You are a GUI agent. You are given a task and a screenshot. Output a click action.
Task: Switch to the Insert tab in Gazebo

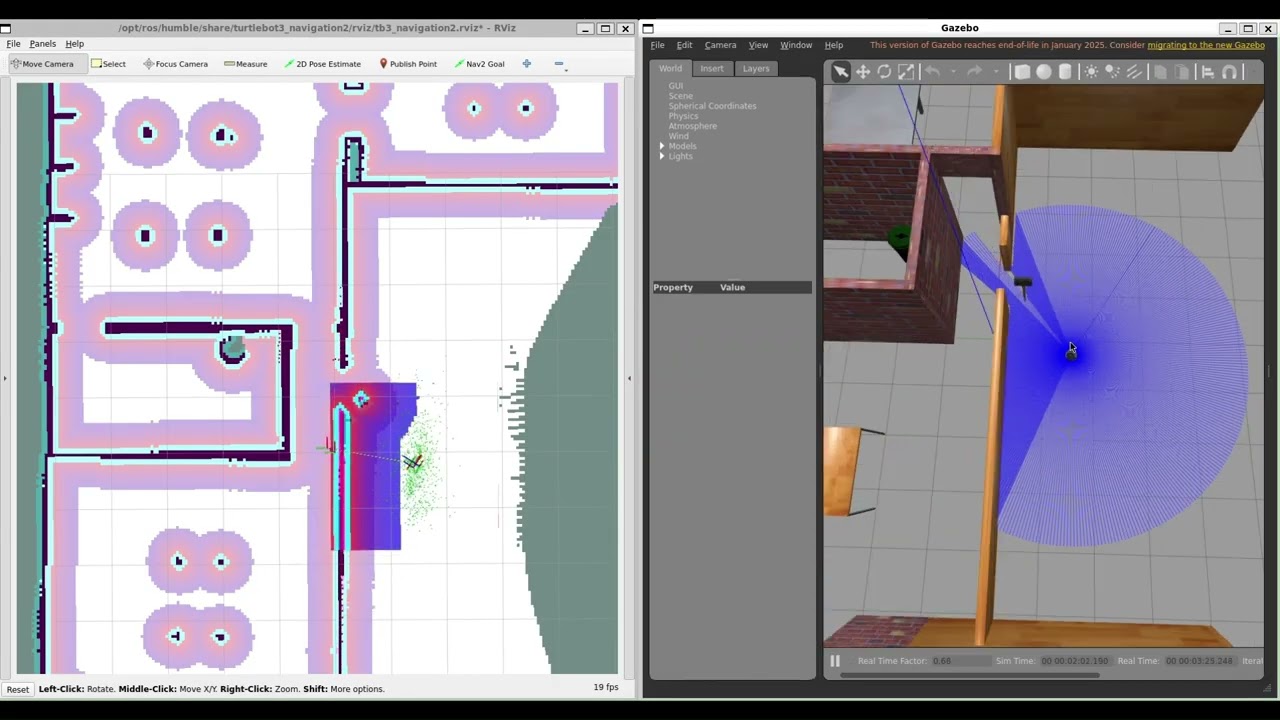click(x=712, y=68)
